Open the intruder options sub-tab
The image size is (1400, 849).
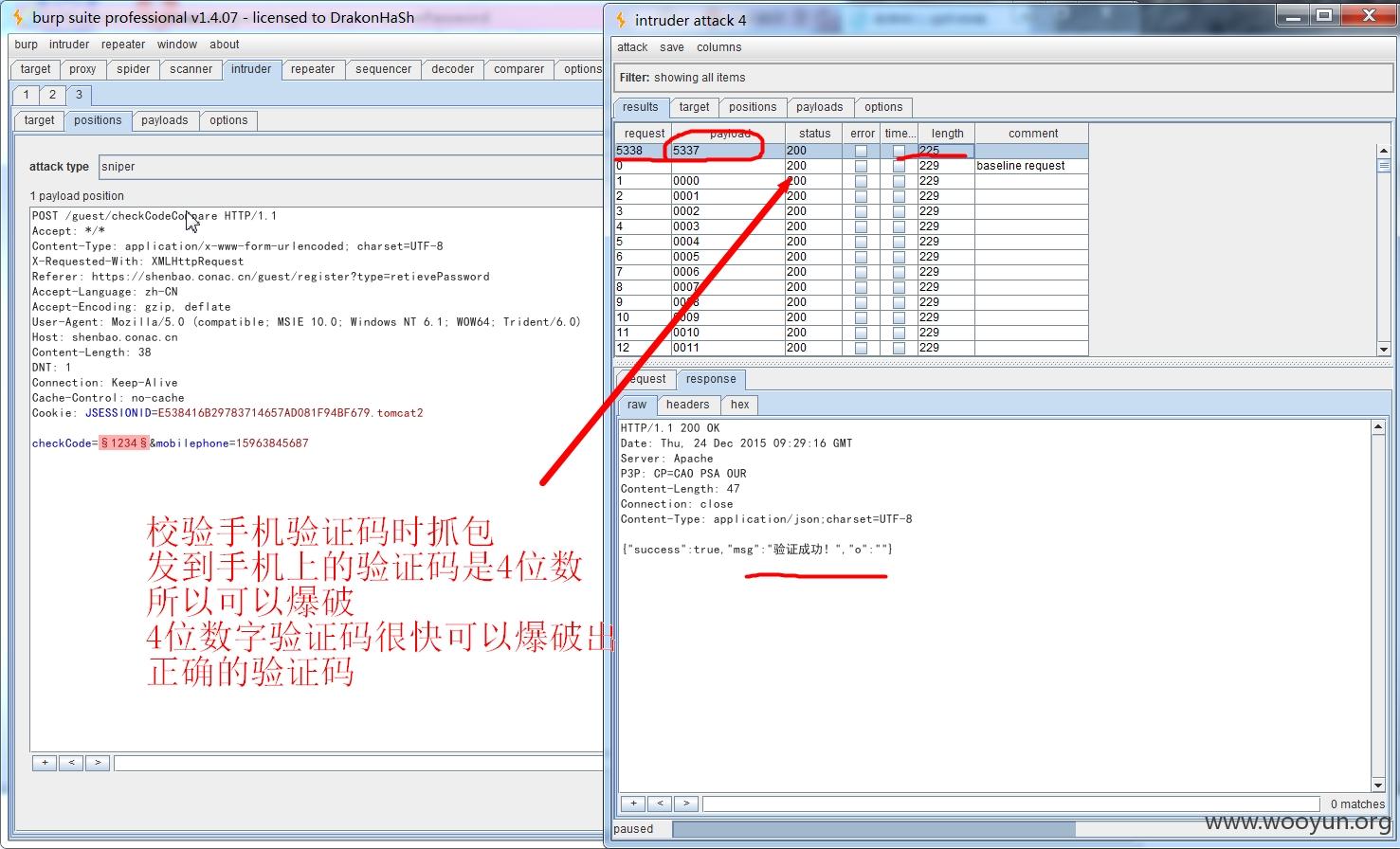pos(228,120)
